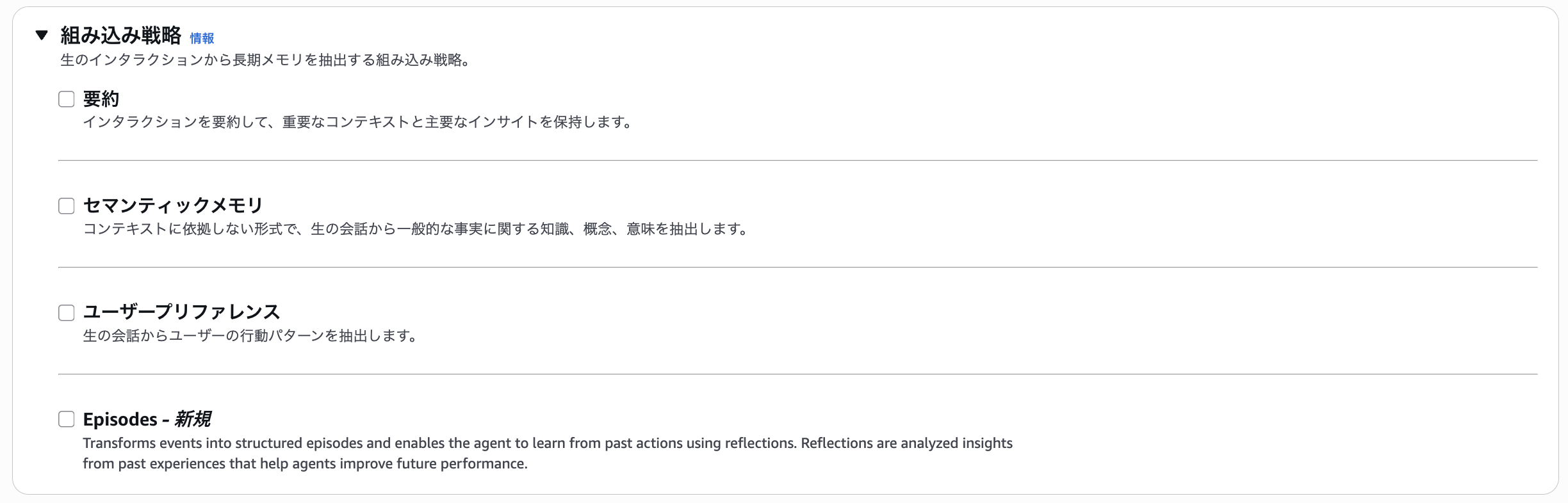Select the セマンティックメモリ label text
This screenshot has width=1568, height=503.
coord(173,205)
